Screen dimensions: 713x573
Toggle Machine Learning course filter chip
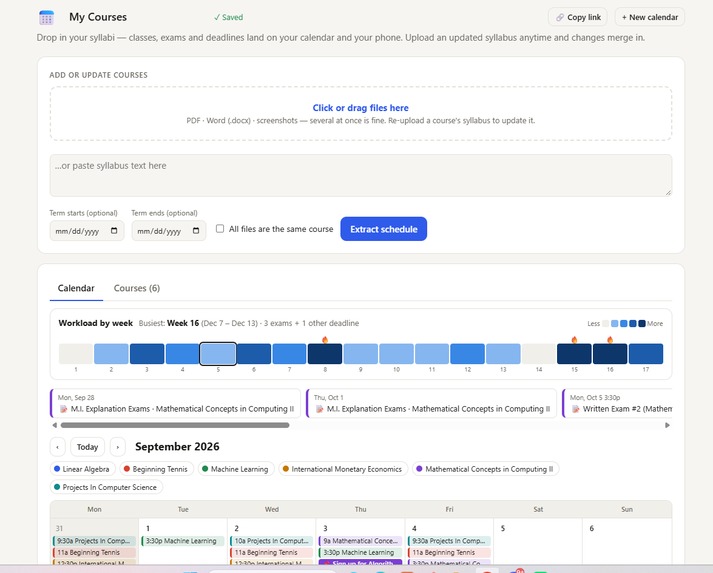(x=236, y=469)
